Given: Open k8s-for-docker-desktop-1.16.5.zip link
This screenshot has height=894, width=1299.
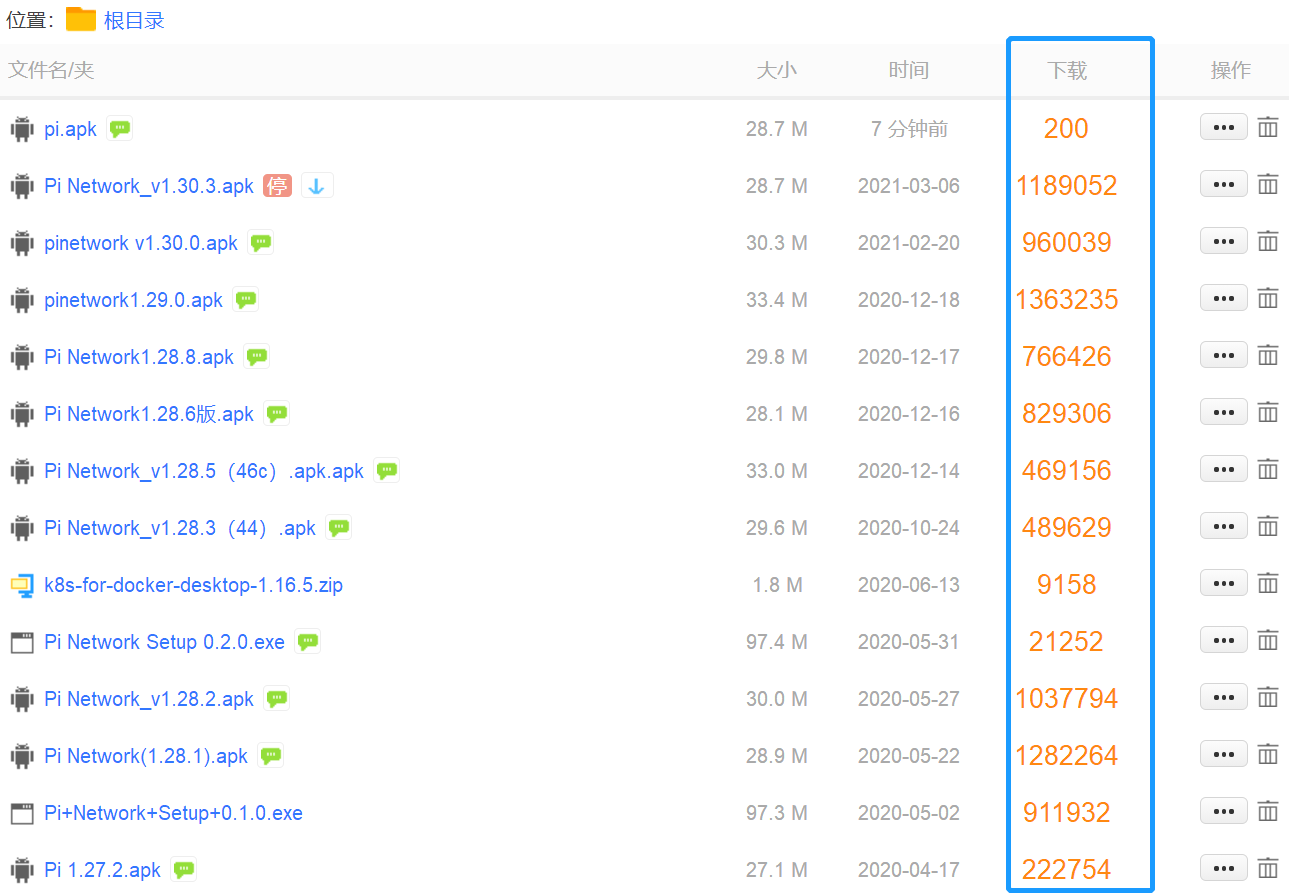Looking at the screenshot, I should click(194, 585).
